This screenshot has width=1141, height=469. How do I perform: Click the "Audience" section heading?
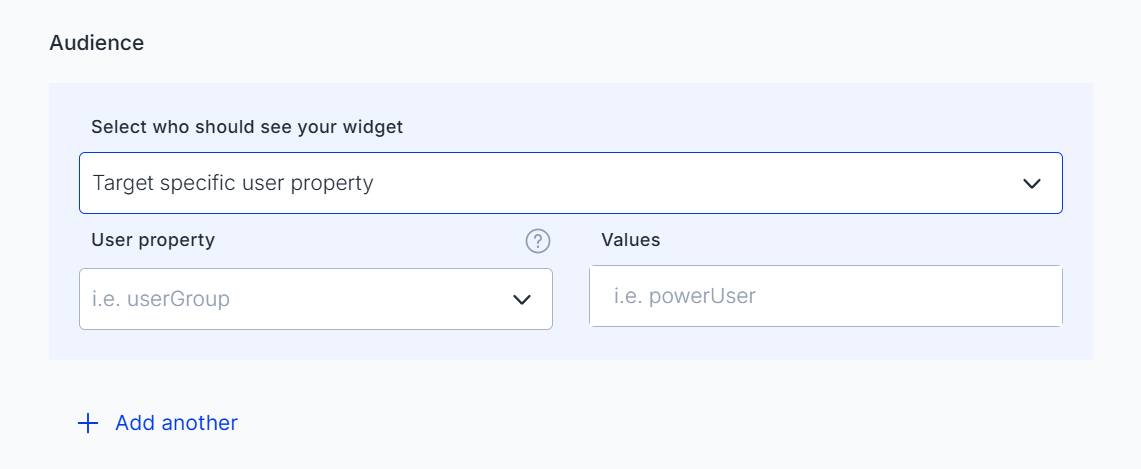coord(97,43)
